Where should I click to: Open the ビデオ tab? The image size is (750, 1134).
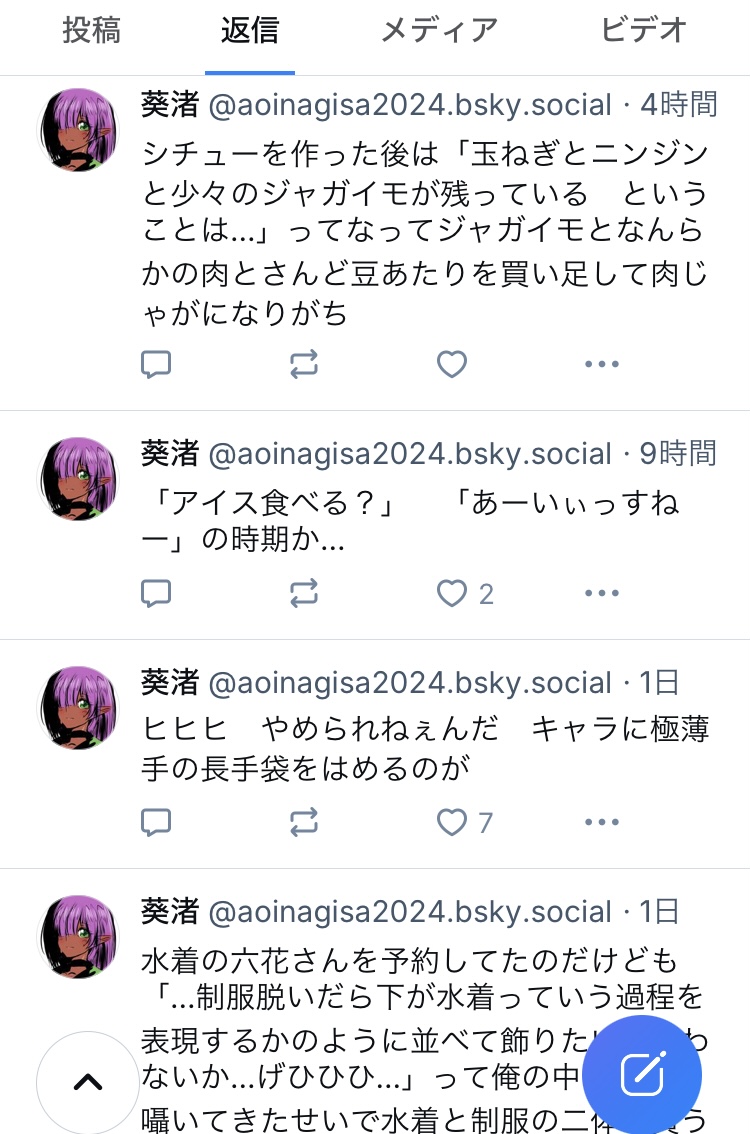tap(643, 30)
